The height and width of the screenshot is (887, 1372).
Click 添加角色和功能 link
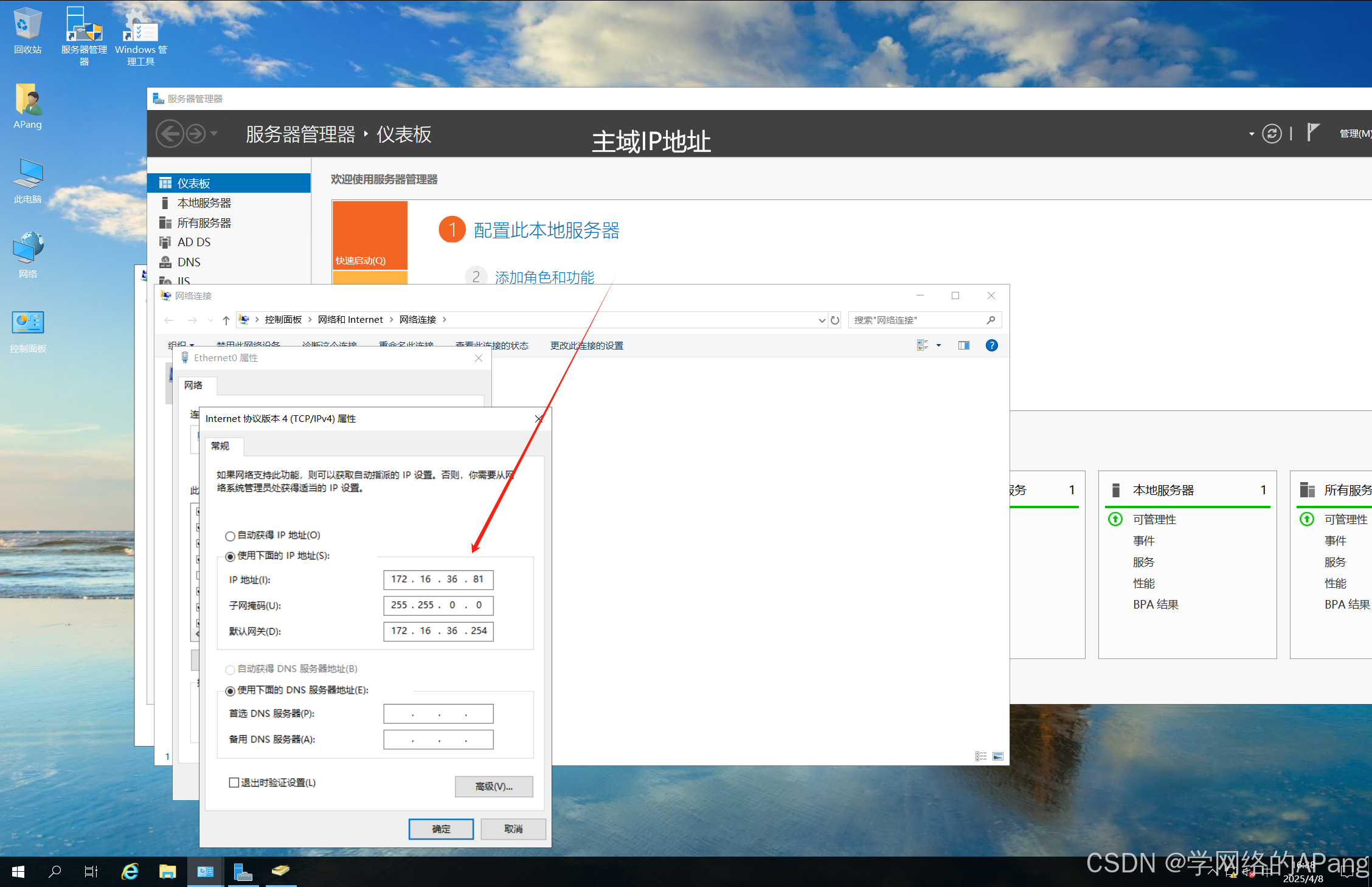point(544,277)
